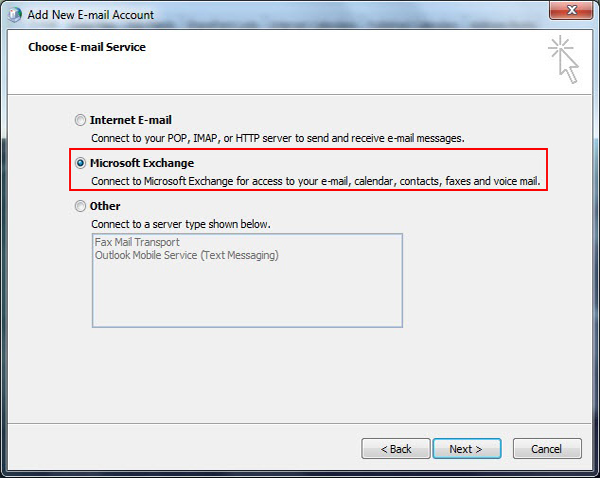The width and height of the screenshot is (600, 478).
Task: Select Fax Mail Transport in the list
Action: 139,242
